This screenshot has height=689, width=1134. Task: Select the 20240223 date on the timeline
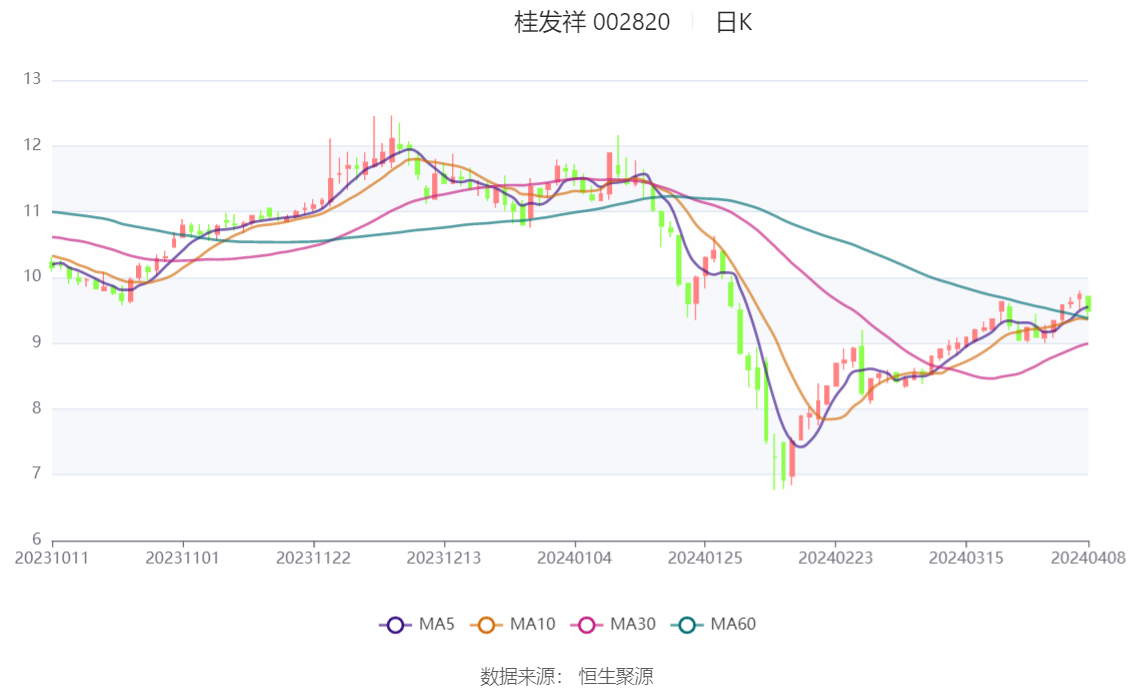835,557
